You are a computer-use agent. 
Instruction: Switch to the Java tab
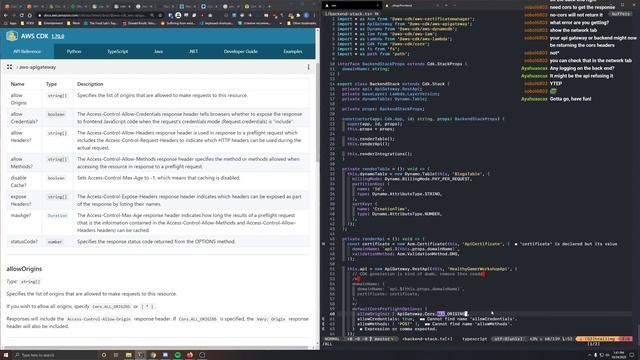tap(158, 51)
